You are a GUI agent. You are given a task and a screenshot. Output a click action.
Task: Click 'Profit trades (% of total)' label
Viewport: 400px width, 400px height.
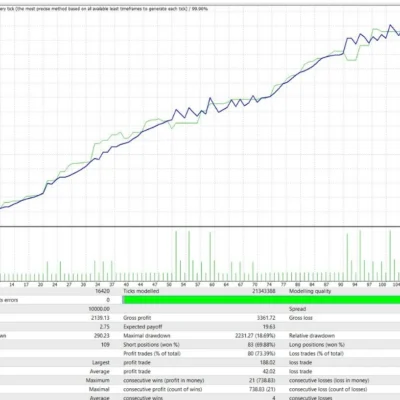(152, 354)
